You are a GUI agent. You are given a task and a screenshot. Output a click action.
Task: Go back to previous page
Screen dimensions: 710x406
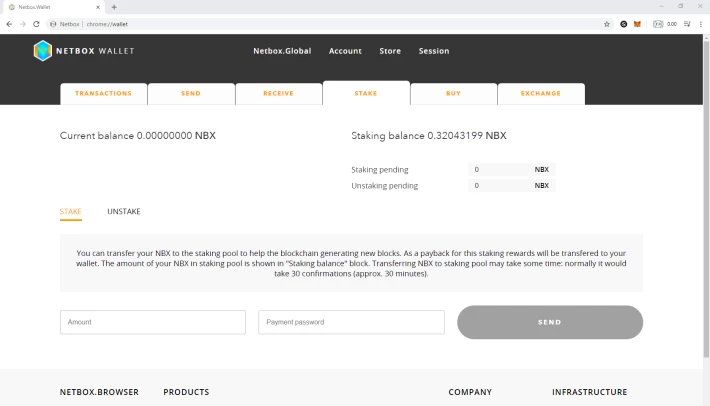(x=9, y=24)
